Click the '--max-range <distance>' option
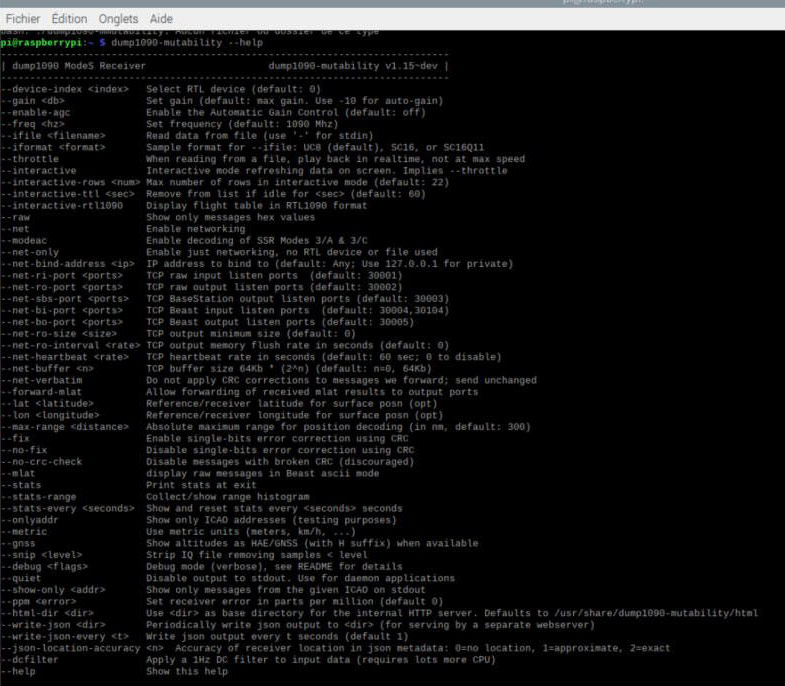 click(x=65, y=427)
